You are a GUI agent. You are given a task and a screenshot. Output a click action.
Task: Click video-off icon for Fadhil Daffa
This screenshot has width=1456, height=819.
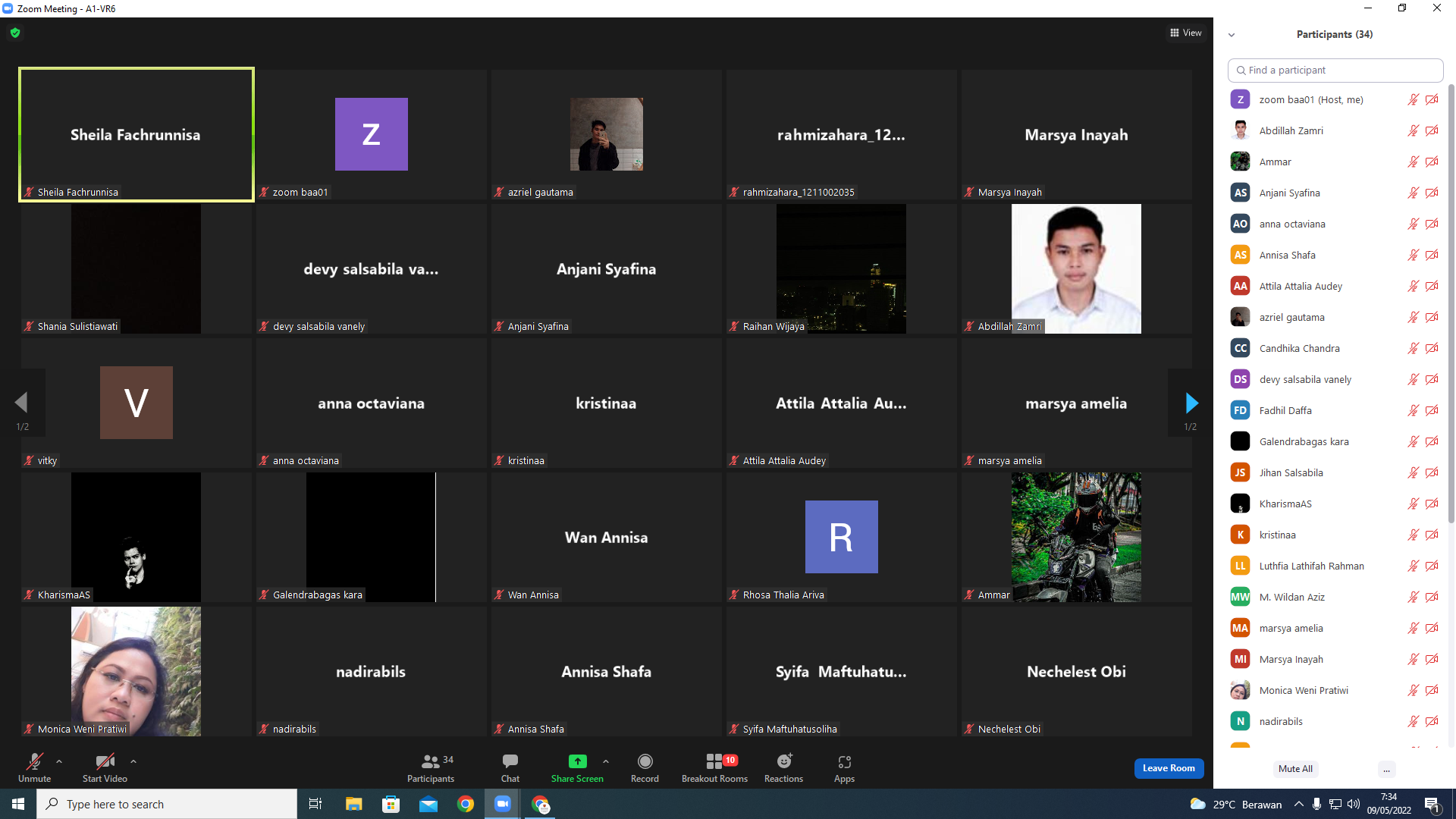1432,410
